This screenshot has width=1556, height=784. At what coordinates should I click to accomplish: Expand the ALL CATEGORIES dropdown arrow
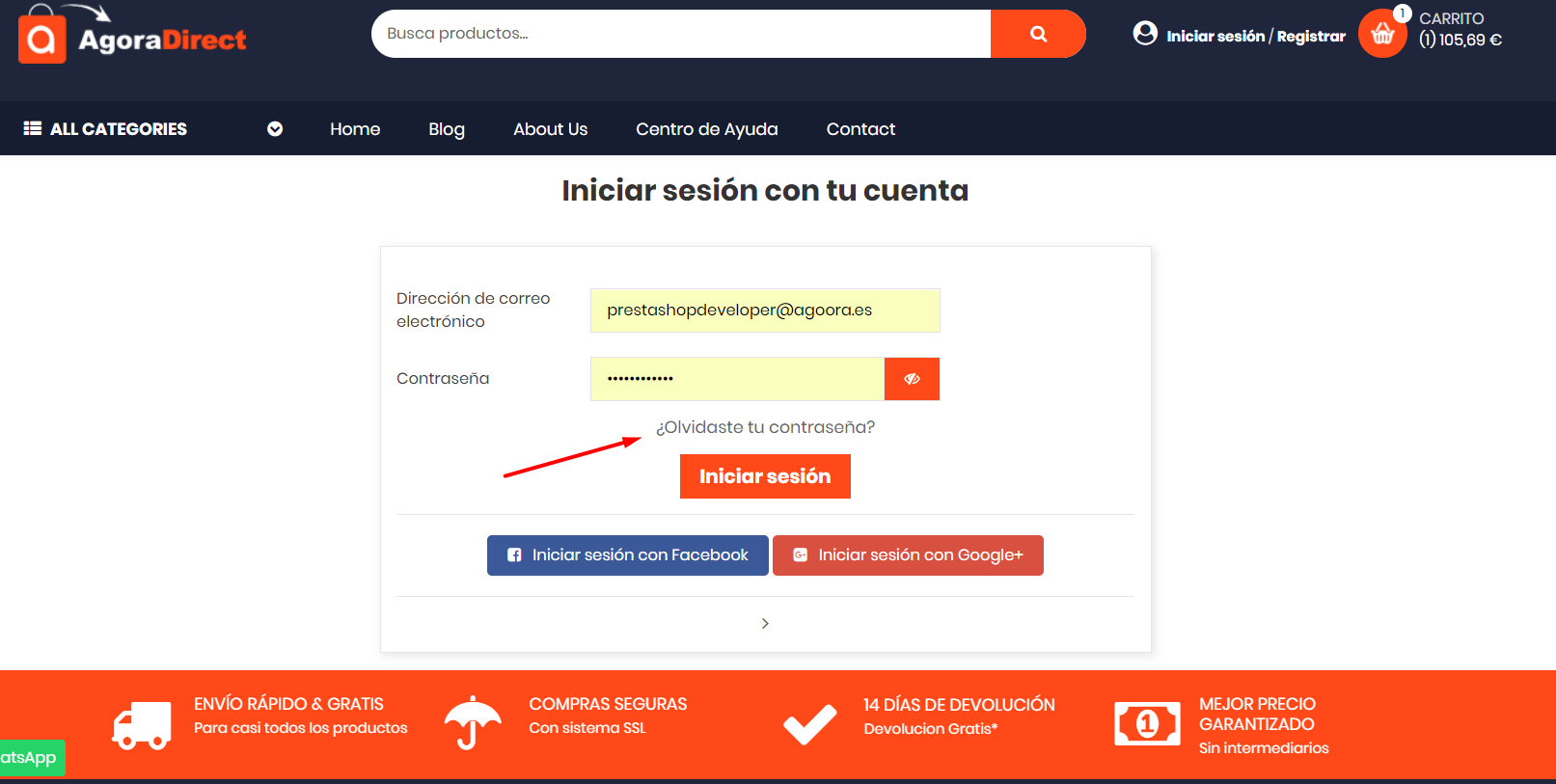275,129
